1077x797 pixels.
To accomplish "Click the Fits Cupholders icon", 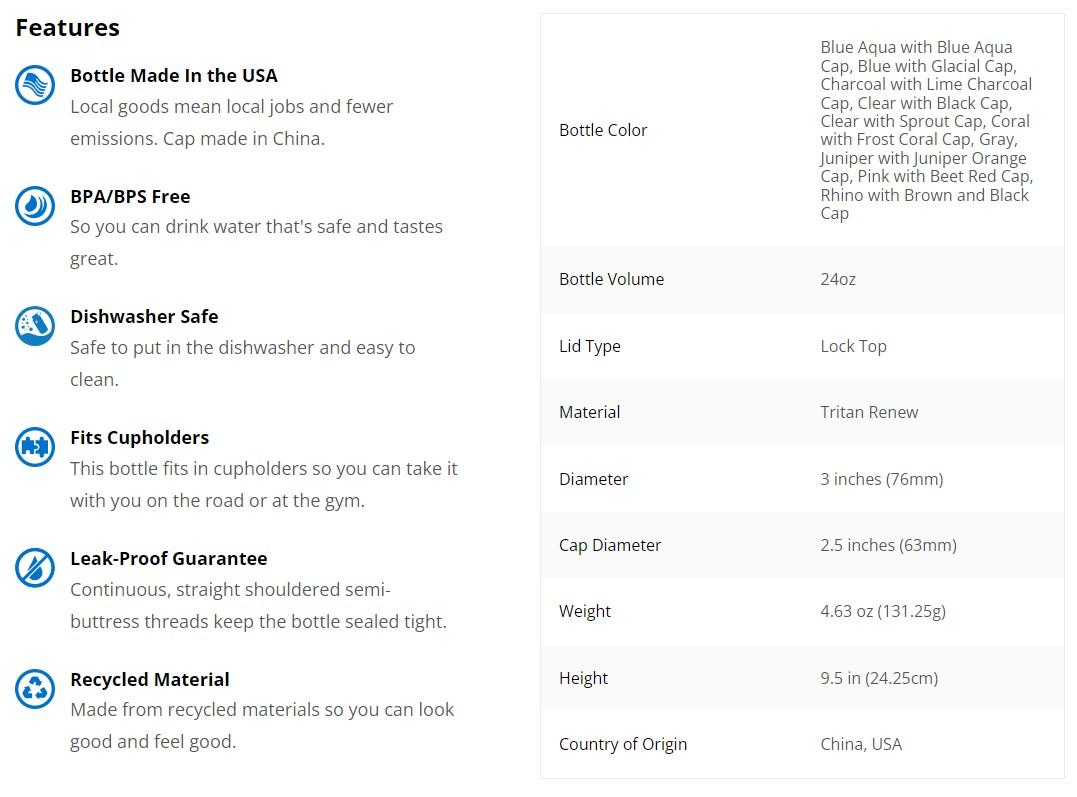I will [35, 447].
